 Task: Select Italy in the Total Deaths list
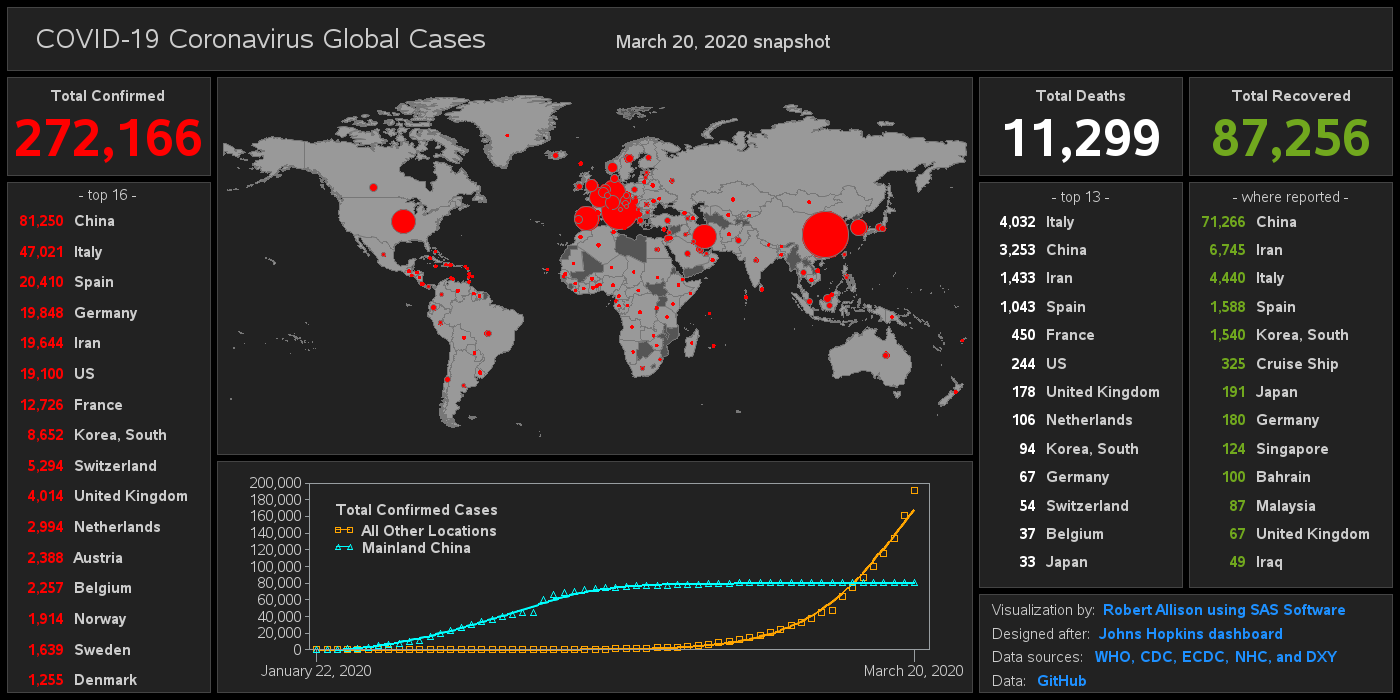1037,221
